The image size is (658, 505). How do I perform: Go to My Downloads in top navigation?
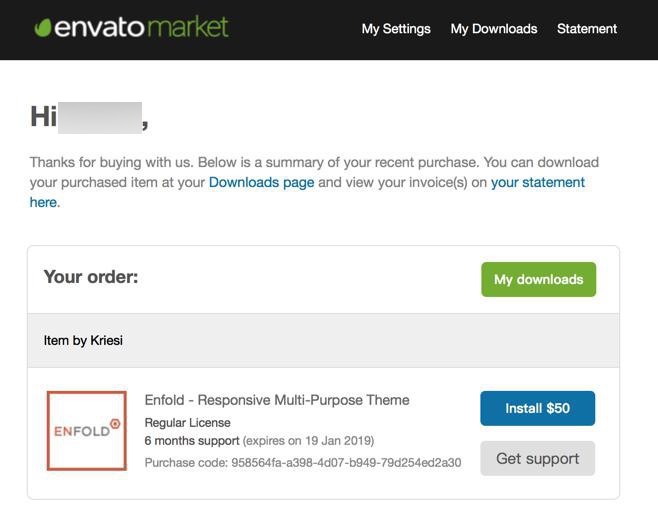tap(494, 29)
